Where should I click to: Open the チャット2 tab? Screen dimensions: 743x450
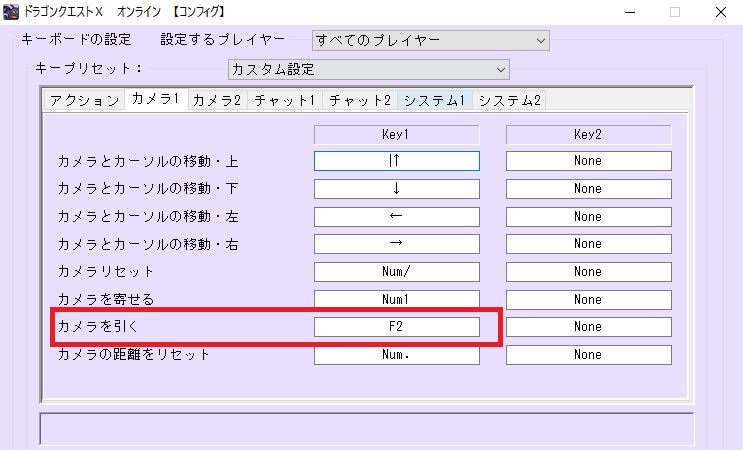click(360, 100)
